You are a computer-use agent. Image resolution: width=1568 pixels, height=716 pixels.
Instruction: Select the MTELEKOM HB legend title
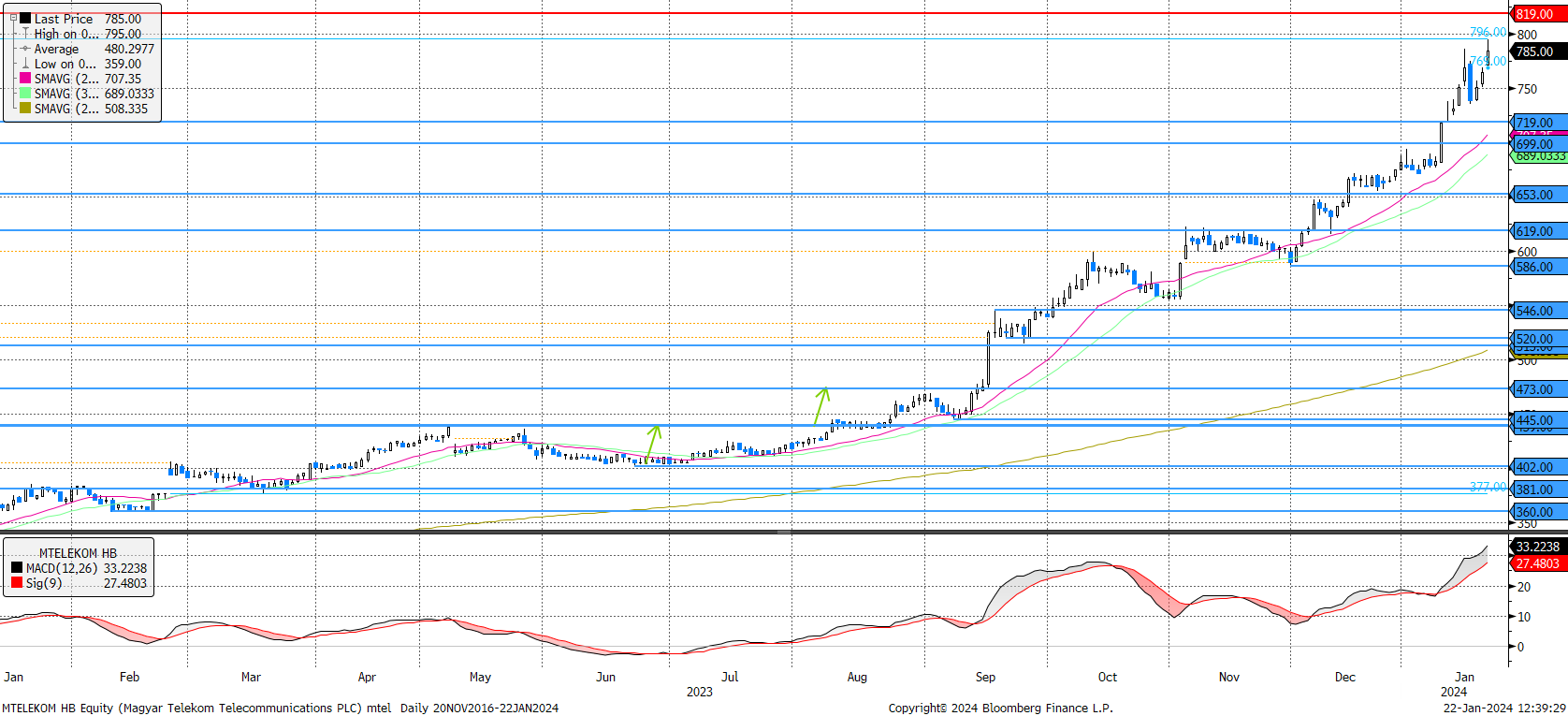point(78,553)
